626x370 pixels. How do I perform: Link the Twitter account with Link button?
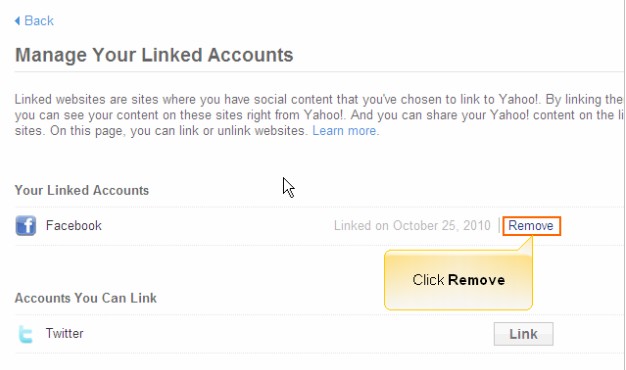point(523,334)
